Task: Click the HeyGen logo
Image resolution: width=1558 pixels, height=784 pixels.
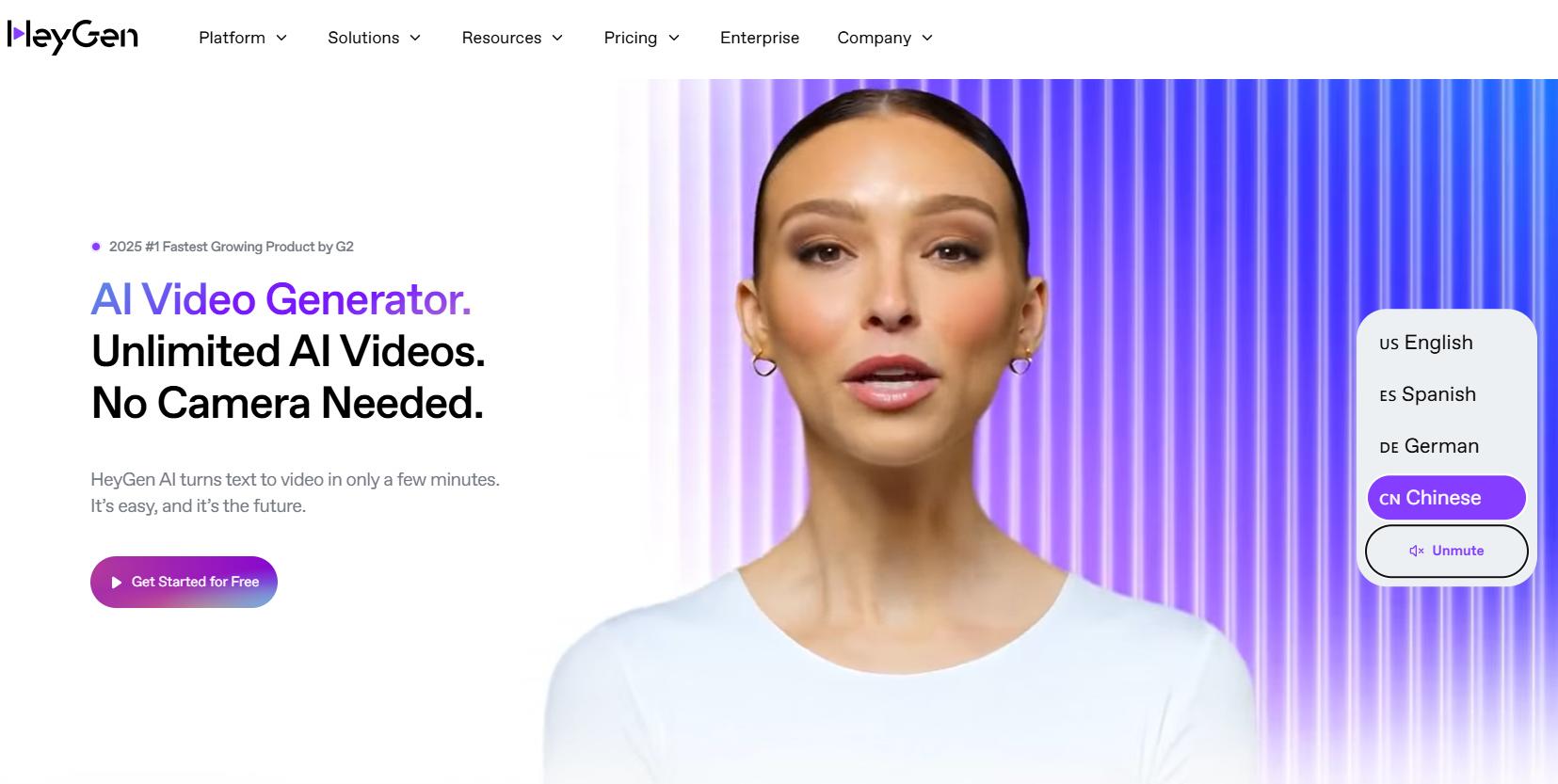Action: click(72, 37)
